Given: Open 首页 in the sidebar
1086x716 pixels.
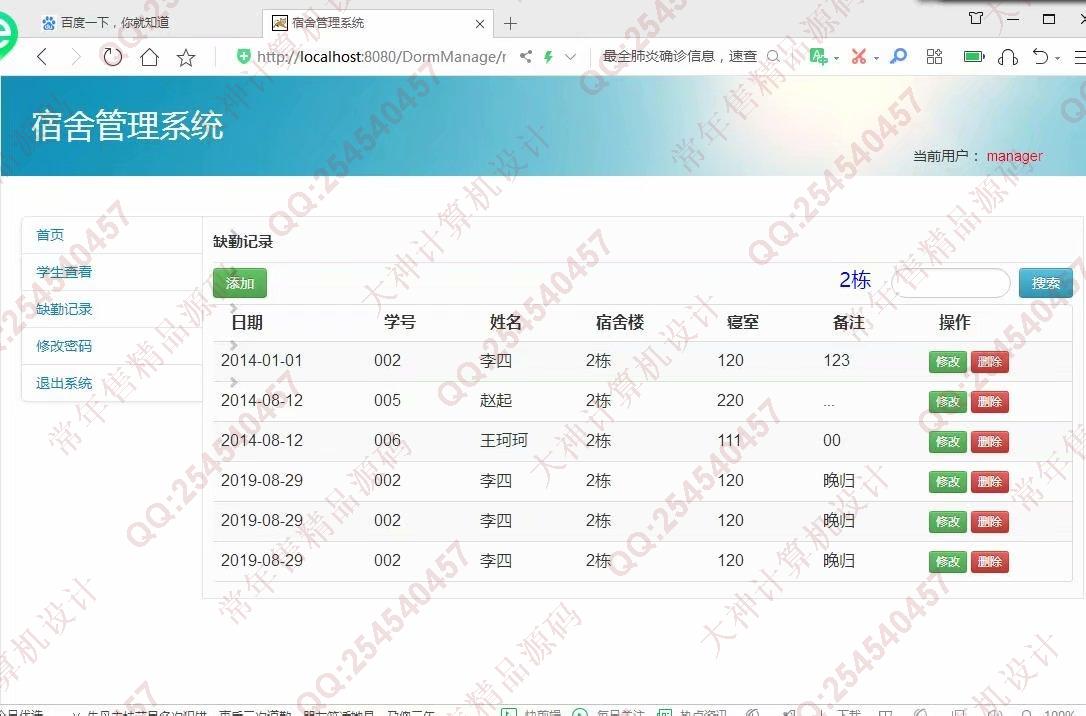Looking at the screenshot, I should 50,235.
